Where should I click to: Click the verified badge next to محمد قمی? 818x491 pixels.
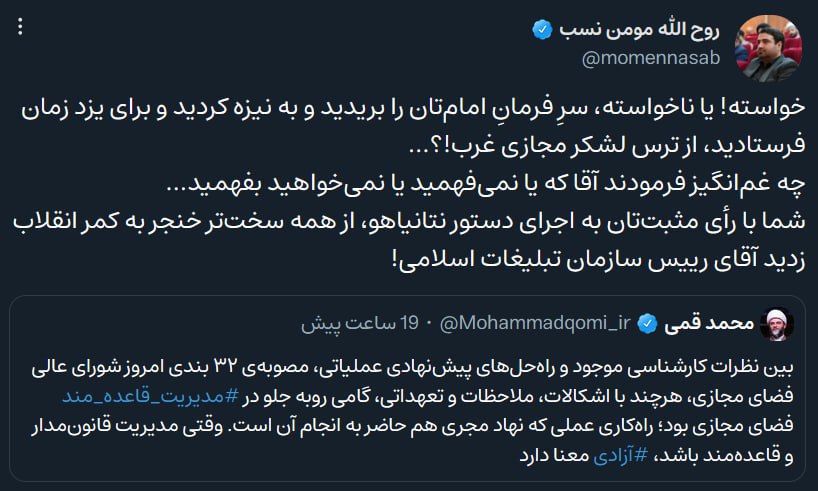pyautogui.click(x=646, y=323)
